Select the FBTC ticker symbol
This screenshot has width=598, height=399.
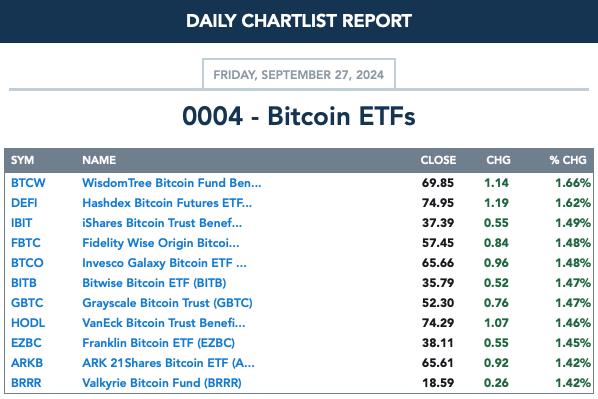[26, 243]
